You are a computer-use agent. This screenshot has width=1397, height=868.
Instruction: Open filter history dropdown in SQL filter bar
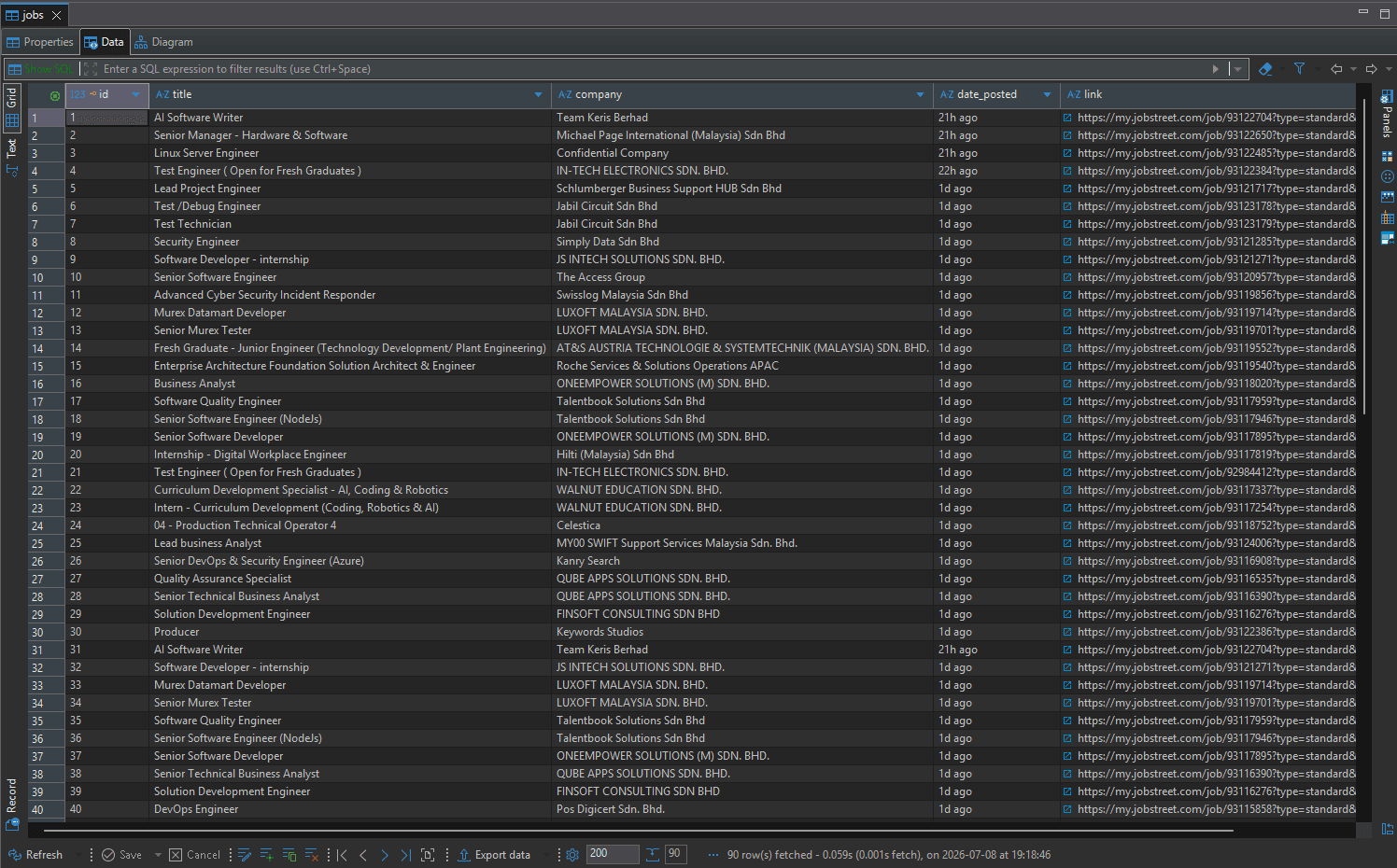[x=1237, y=69]
